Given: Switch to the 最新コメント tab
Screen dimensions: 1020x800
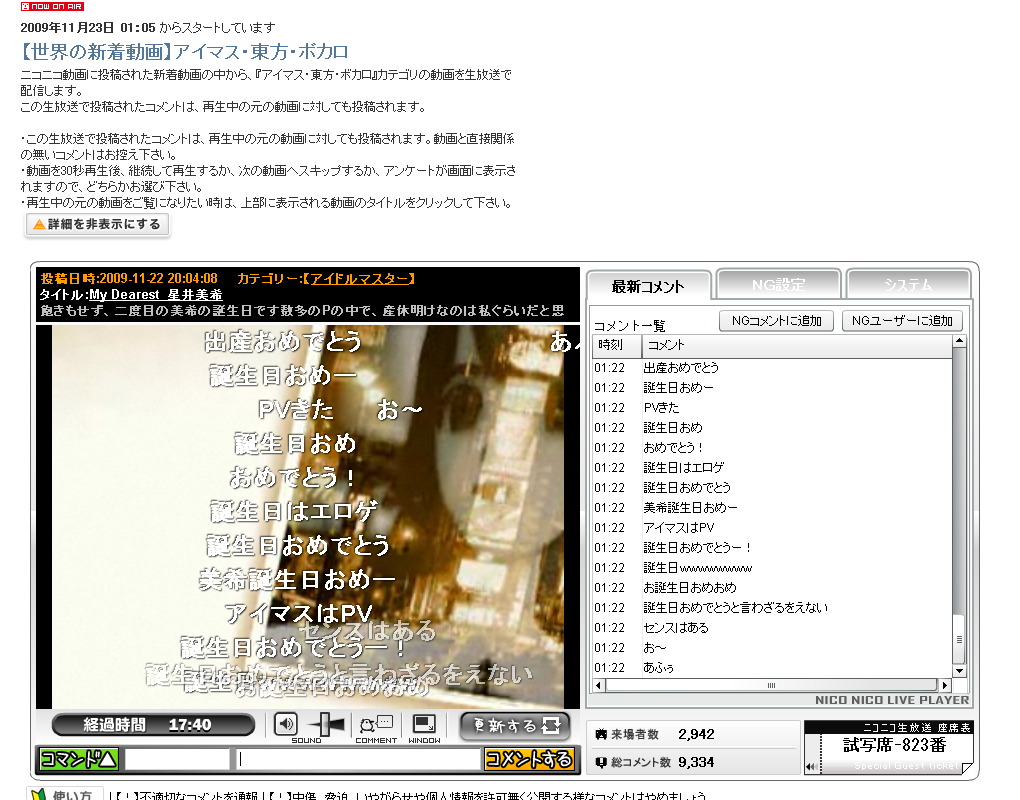Looking at the screenshot, I should pos(648,286).
